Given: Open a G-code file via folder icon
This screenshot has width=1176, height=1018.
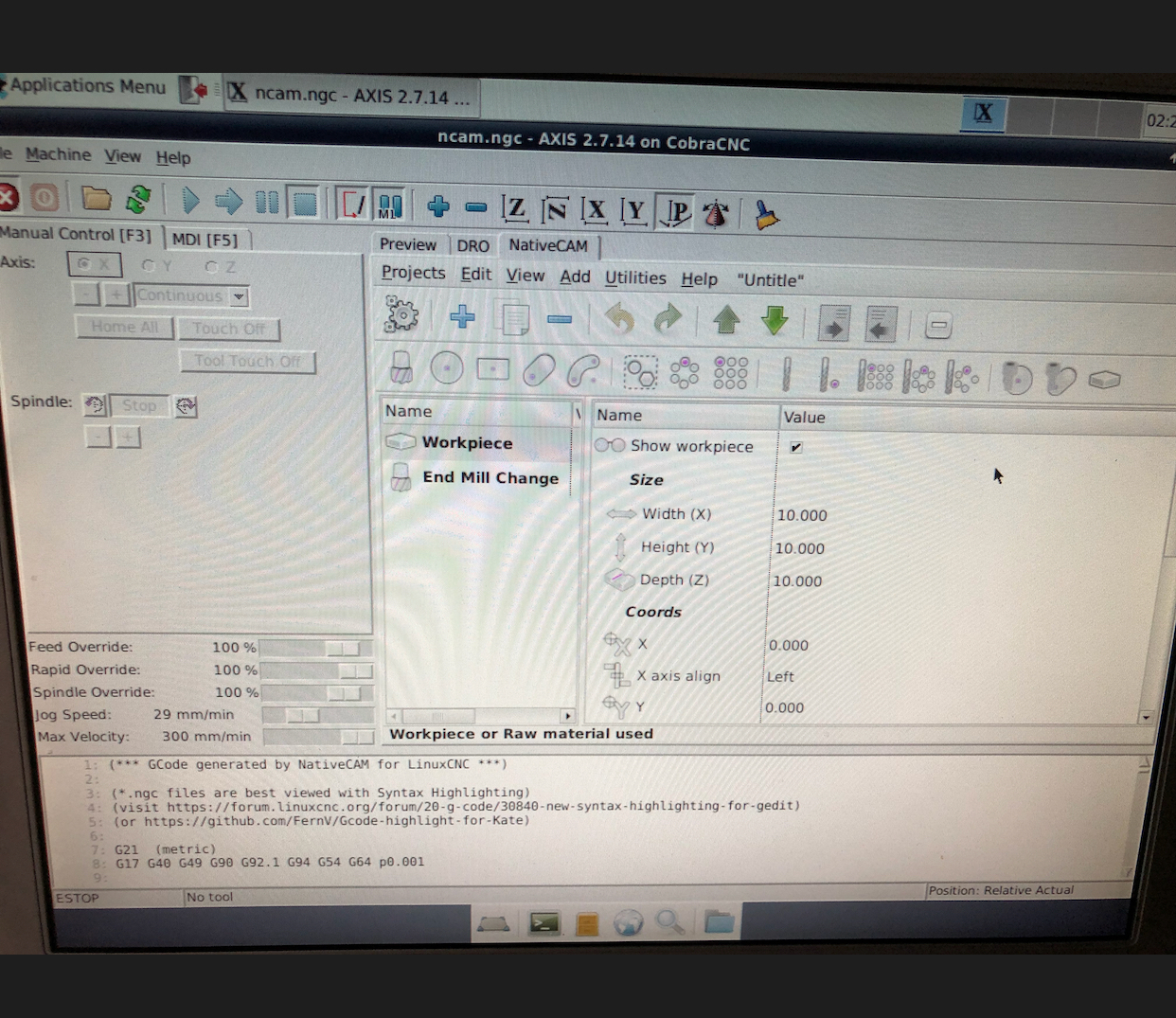Looking at the screenshot, I should pos(96,199).
